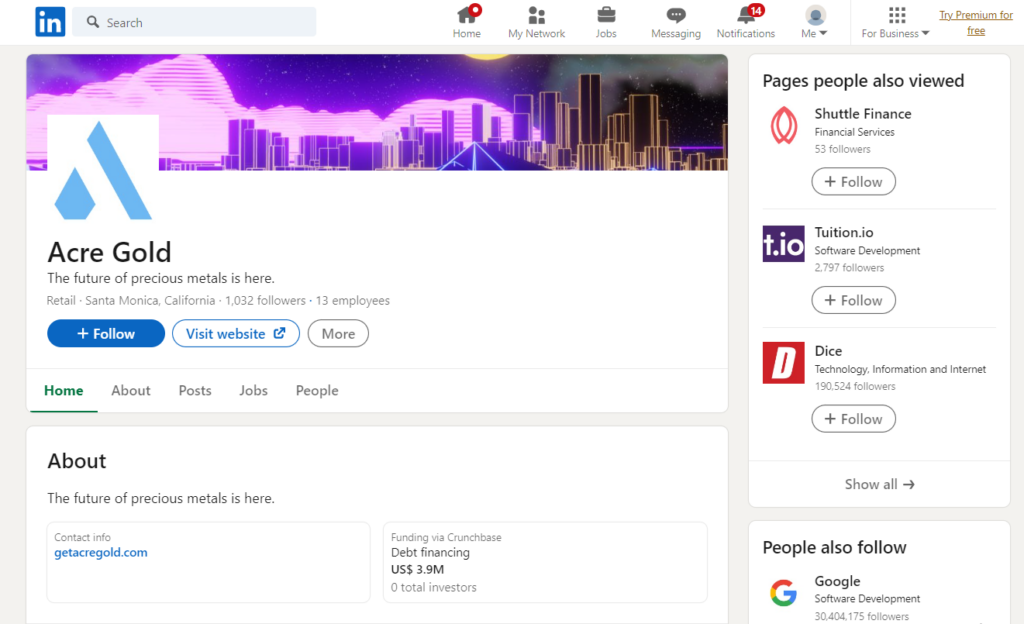Click 0 total investors text
The image size is (1024, 624).
click(x=434, y=587)
